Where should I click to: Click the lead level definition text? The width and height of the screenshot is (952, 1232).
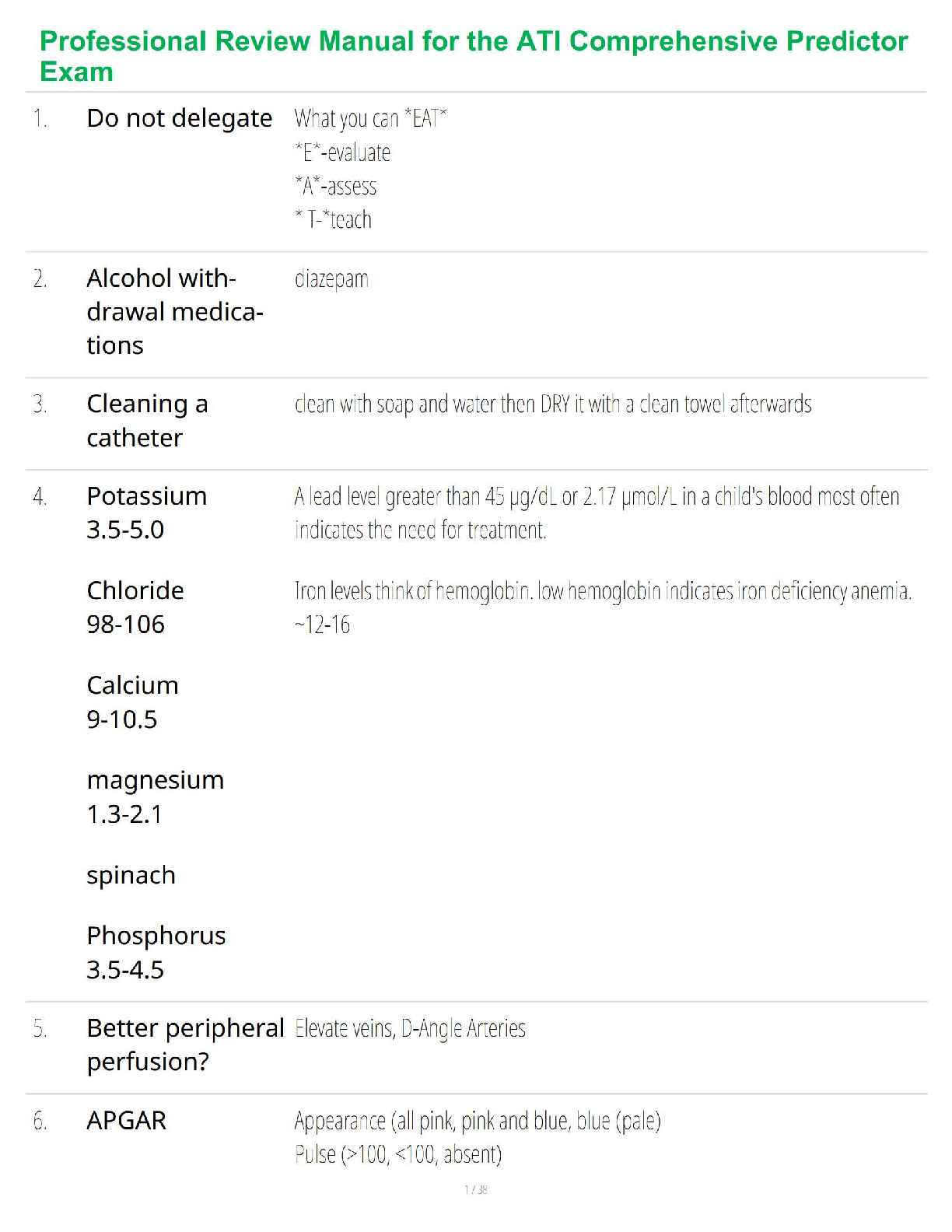(x=596, y=513)
